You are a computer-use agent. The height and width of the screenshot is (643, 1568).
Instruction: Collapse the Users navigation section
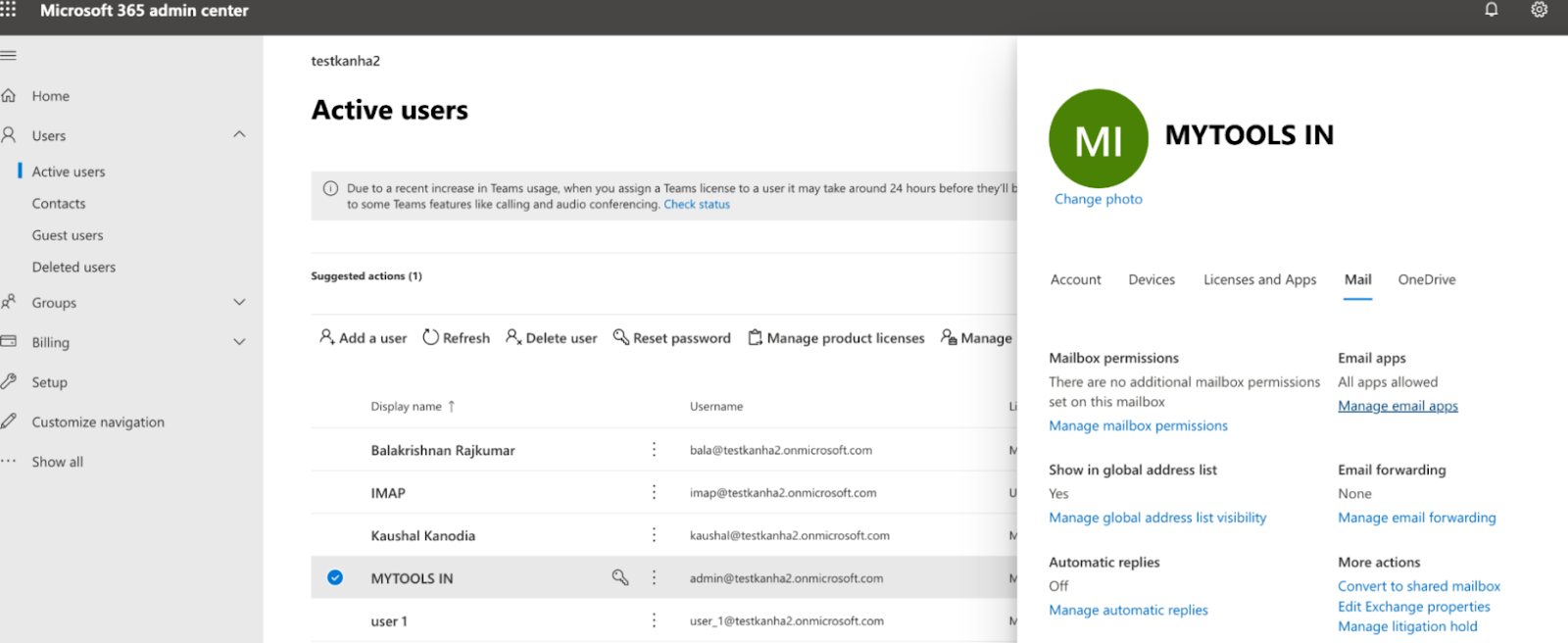tap(239, 134)
